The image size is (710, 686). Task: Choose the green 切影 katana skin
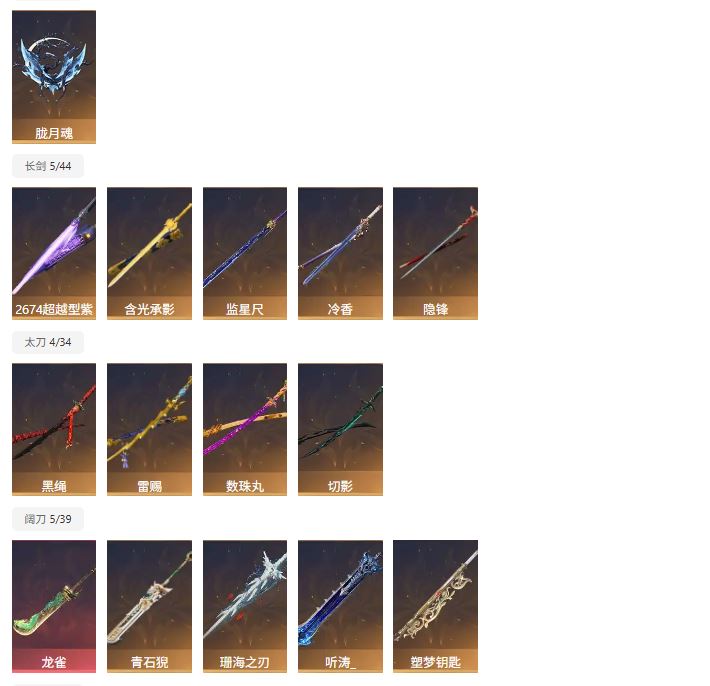click(341, 429)
